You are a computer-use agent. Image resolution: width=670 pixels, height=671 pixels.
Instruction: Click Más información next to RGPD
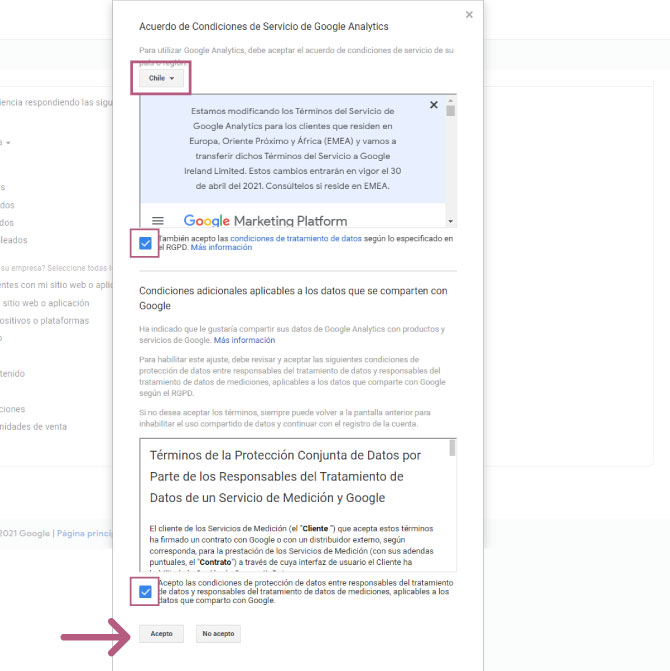[x=221, y=247]
